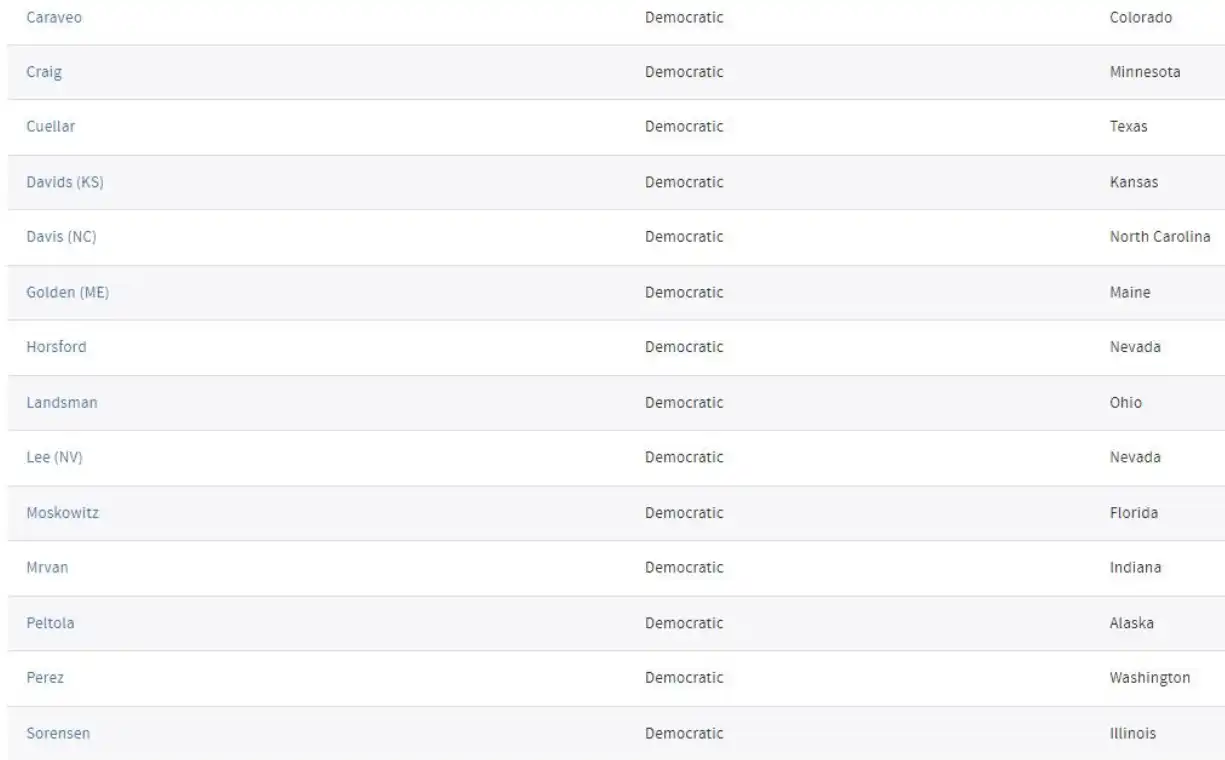
Task: Click the North Carolina state cell
Action: [x=1160, y=237]
